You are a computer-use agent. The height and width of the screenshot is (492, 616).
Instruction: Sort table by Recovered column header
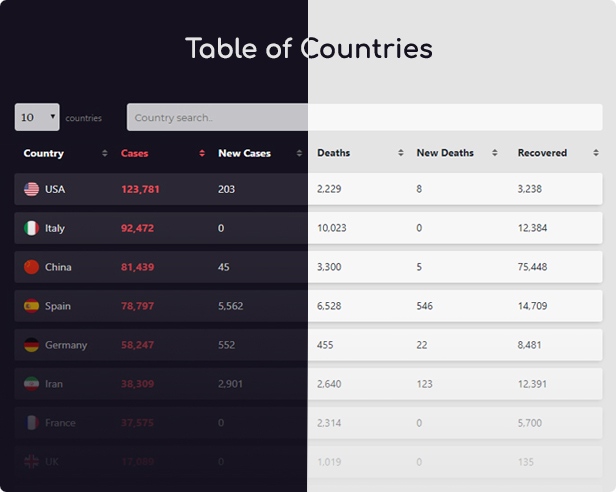[542, 154]
